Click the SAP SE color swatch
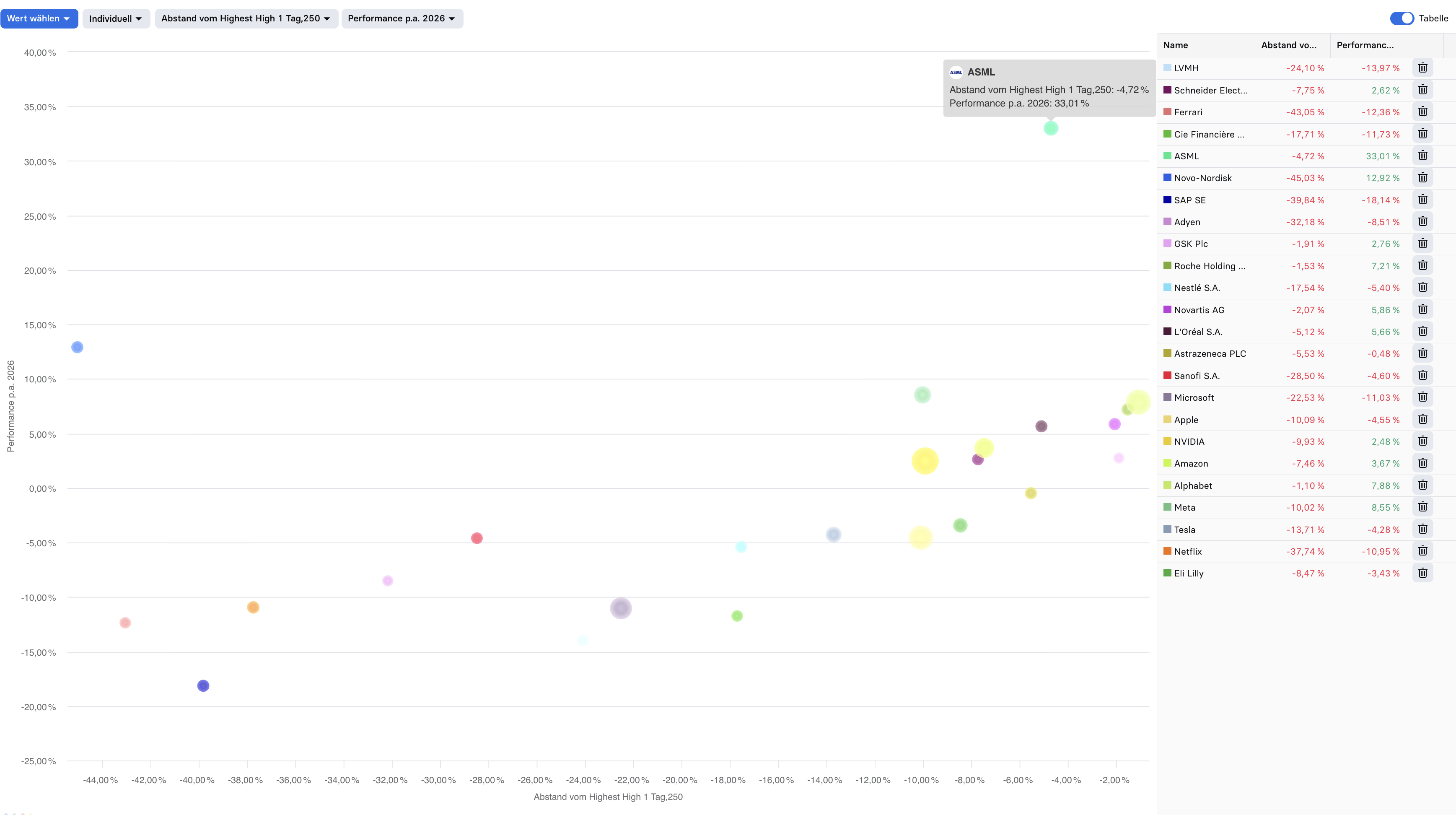 [1167, 200]
